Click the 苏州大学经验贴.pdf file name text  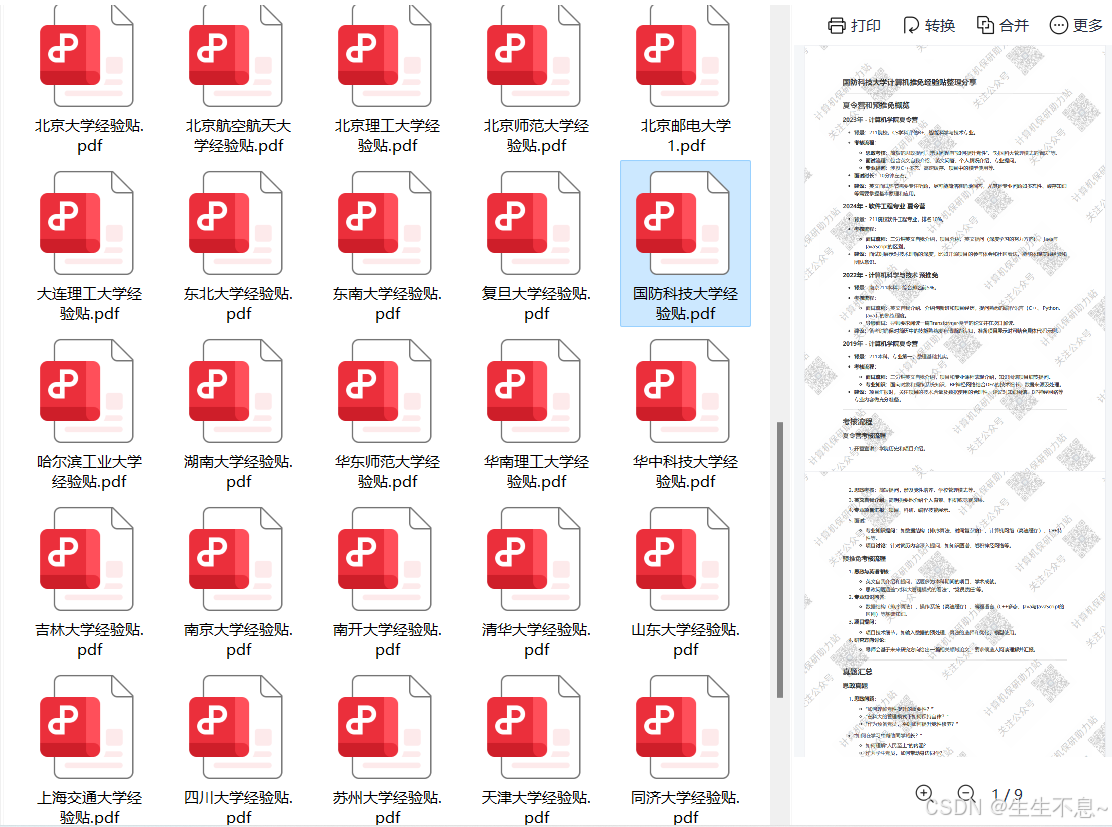(387, 807)
